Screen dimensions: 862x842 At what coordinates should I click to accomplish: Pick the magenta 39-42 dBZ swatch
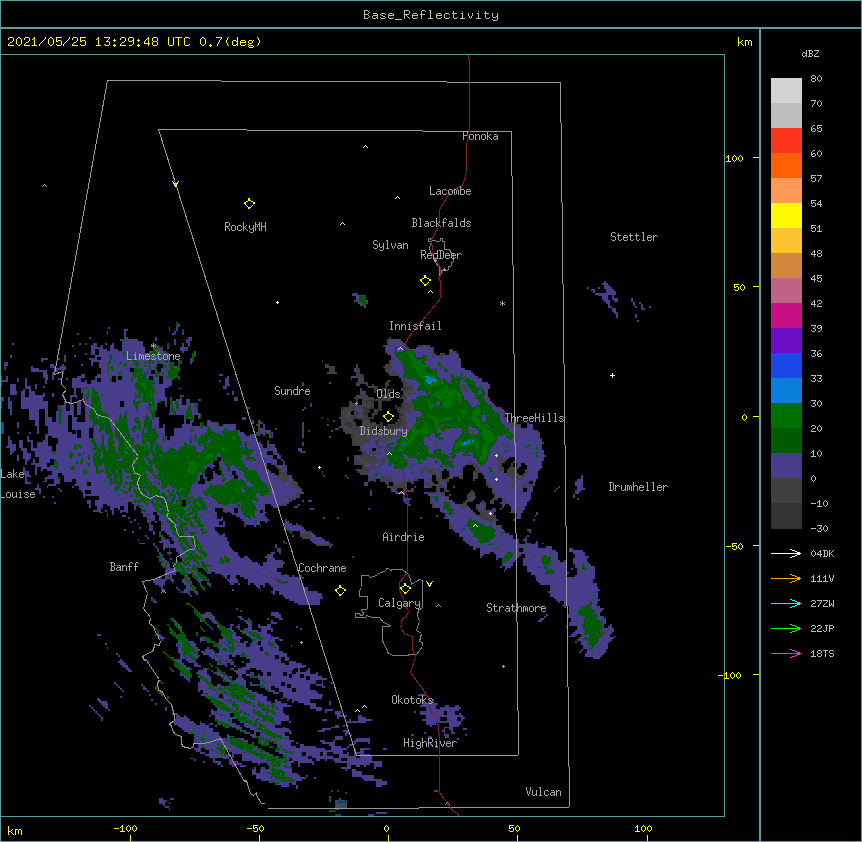tap(786, 315)
